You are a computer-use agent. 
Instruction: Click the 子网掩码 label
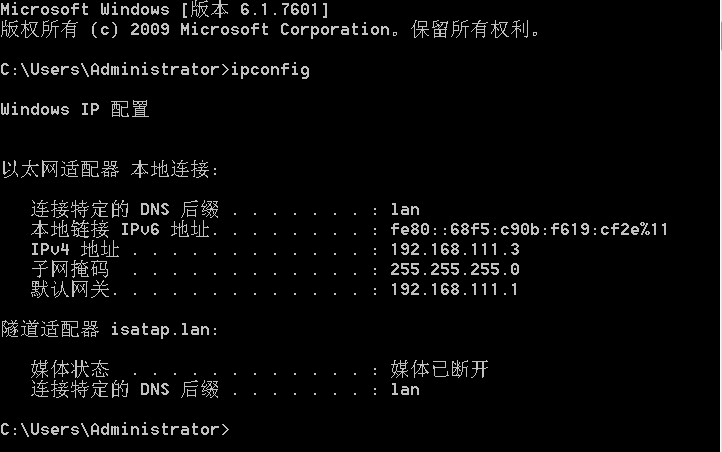(x=70, y=269)
